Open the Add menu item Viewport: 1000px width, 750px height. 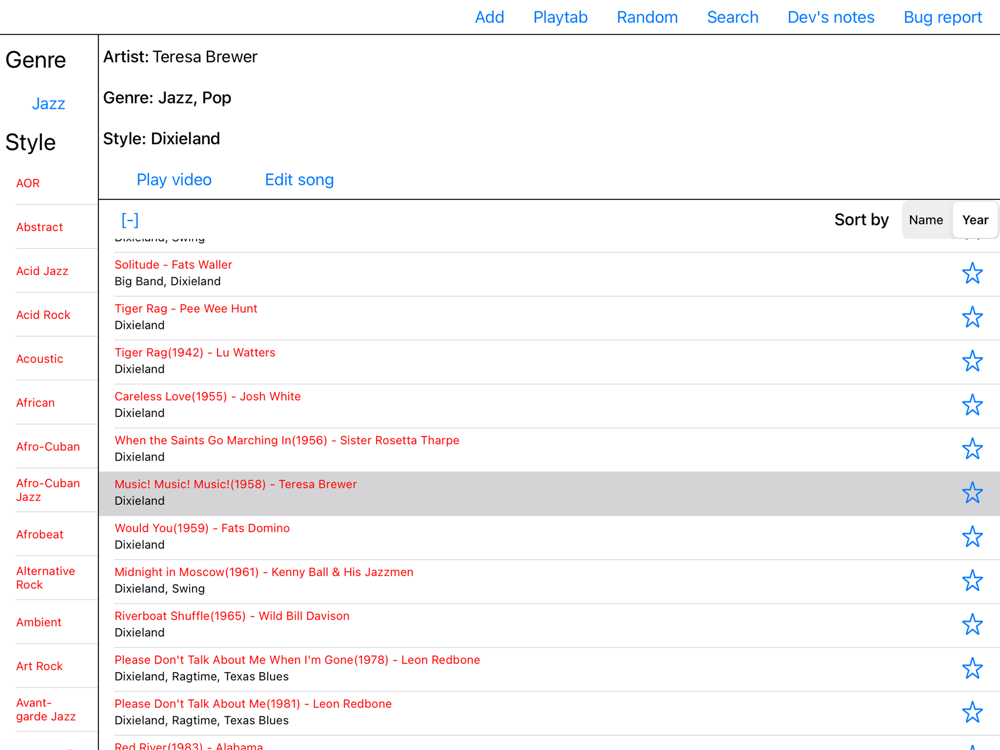tap(490, 17)
